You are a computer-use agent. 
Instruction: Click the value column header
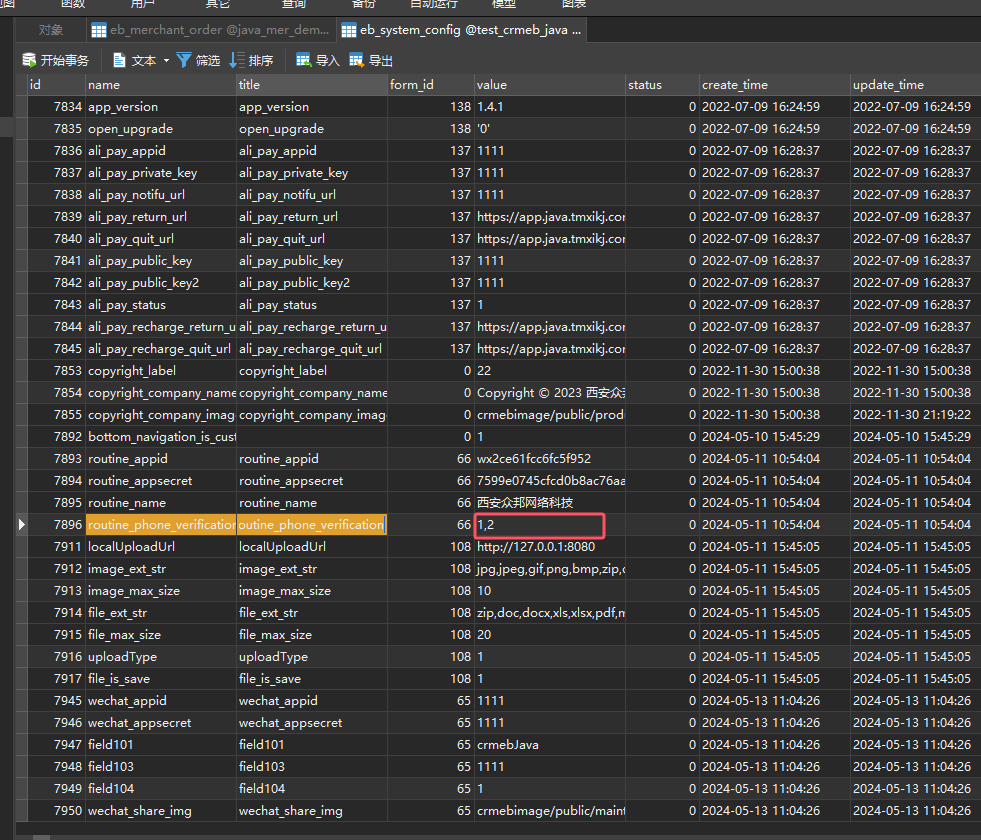tap(549, 84)
